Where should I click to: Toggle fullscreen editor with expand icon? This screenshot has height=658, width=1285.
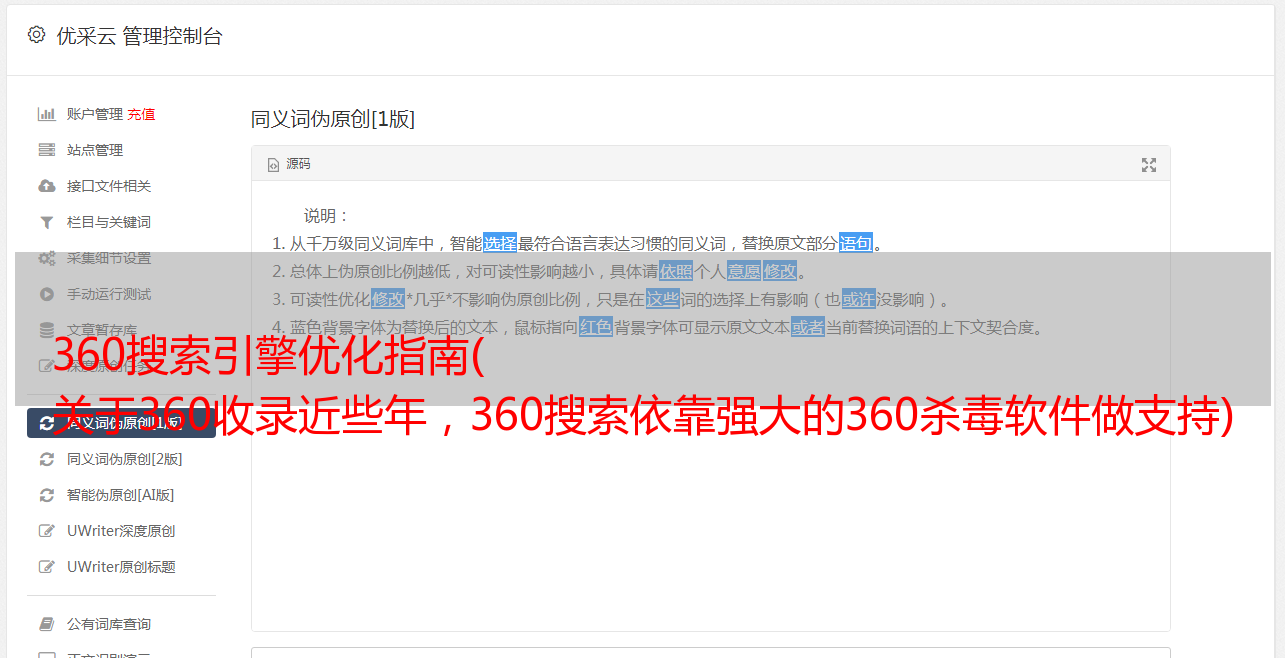(1149, 165)
